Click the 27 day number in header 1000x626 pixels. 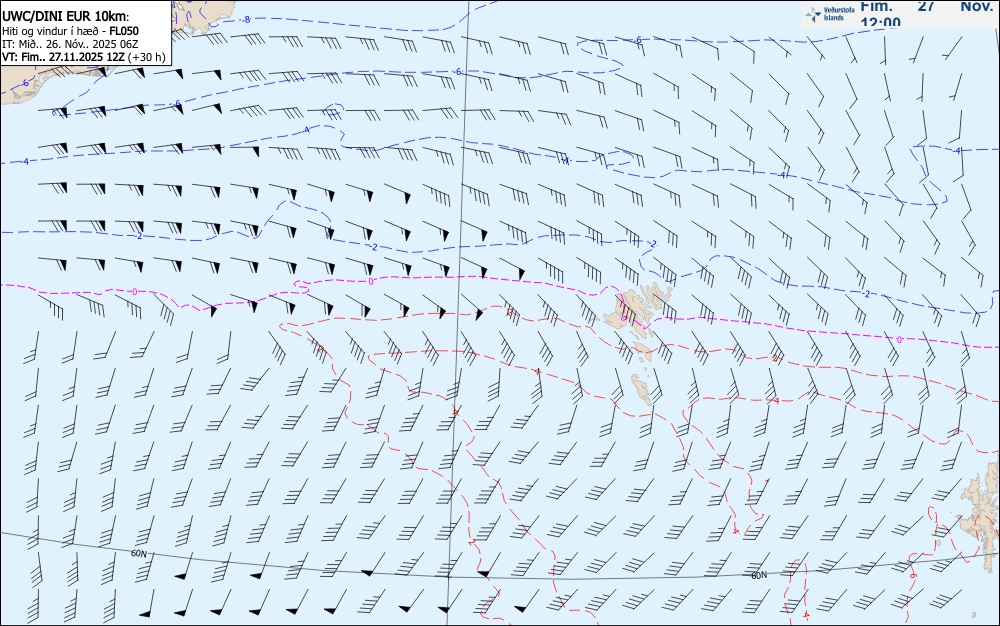tap(926, 6)
